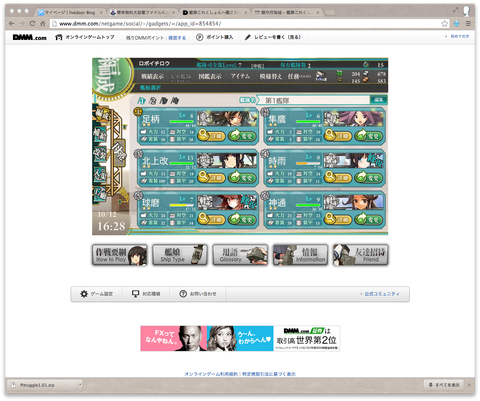Image resolution: width=480 pixels, height=401 pixels.
Task: Bookmark page with the star icon
Action: (444, 24)
